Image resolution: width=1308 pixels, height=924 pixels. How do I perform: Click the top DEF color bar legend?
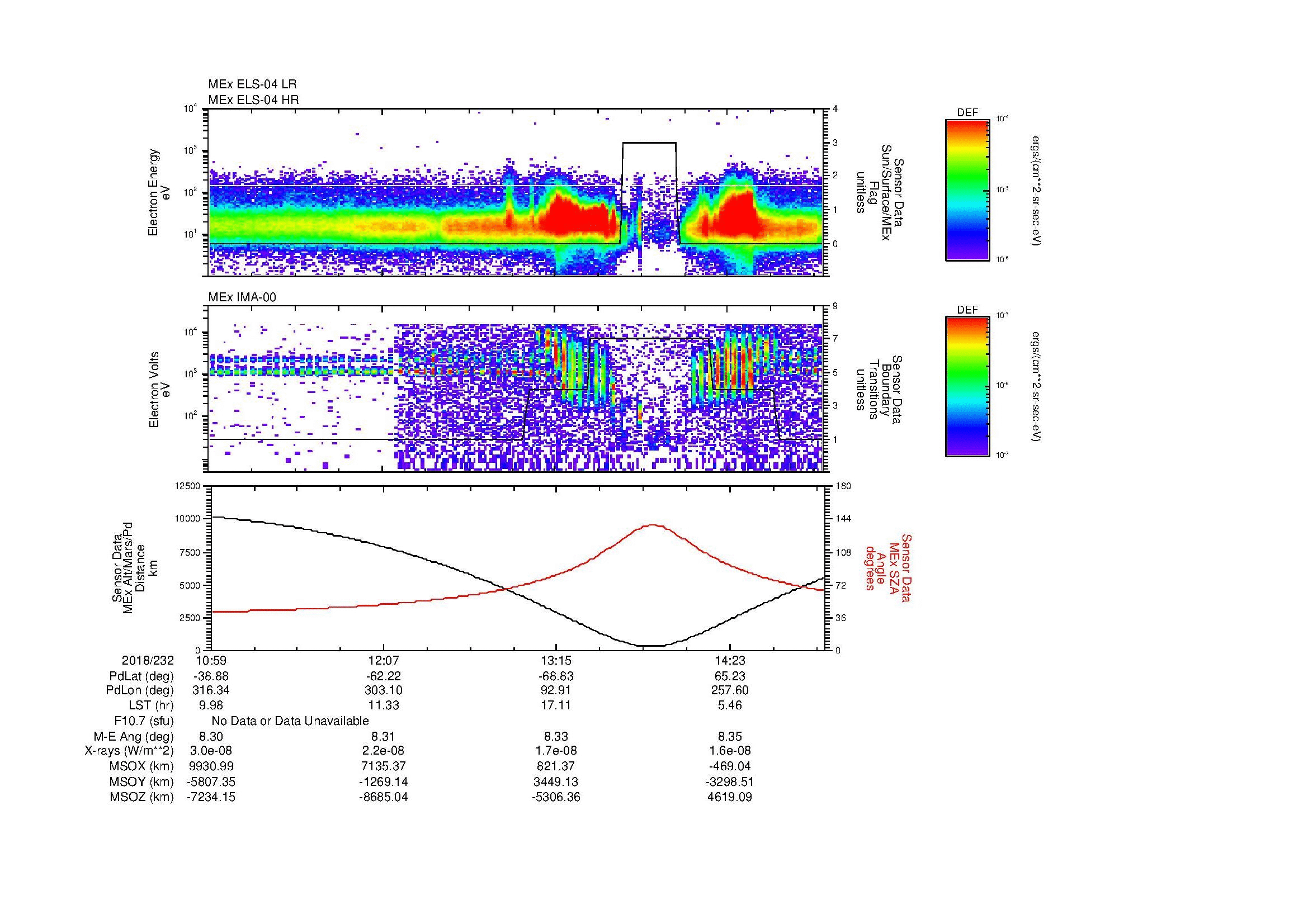click(967, 189)
